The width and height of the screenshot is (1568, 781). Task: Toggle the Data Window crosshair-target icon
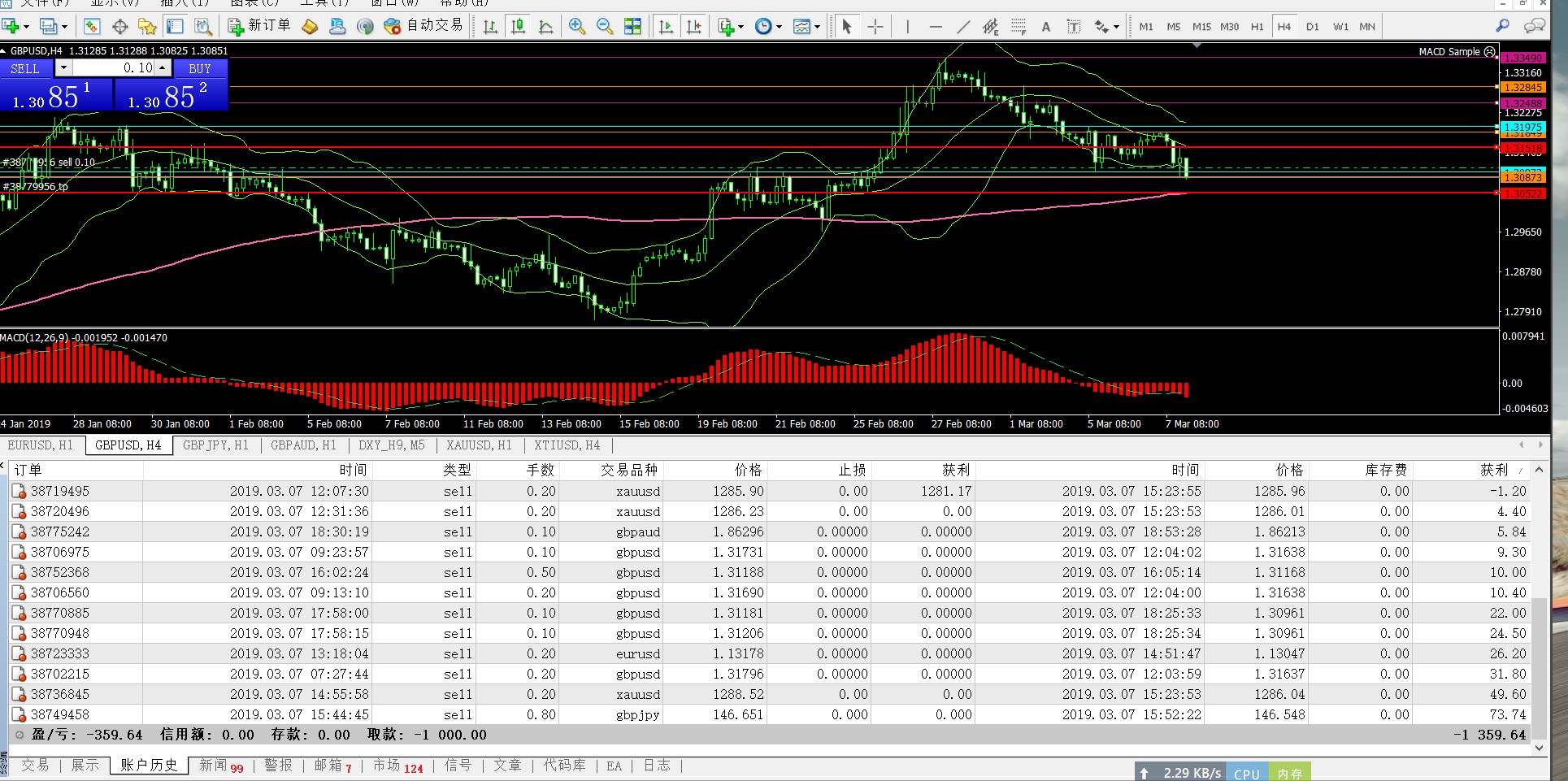coord(120,27)
